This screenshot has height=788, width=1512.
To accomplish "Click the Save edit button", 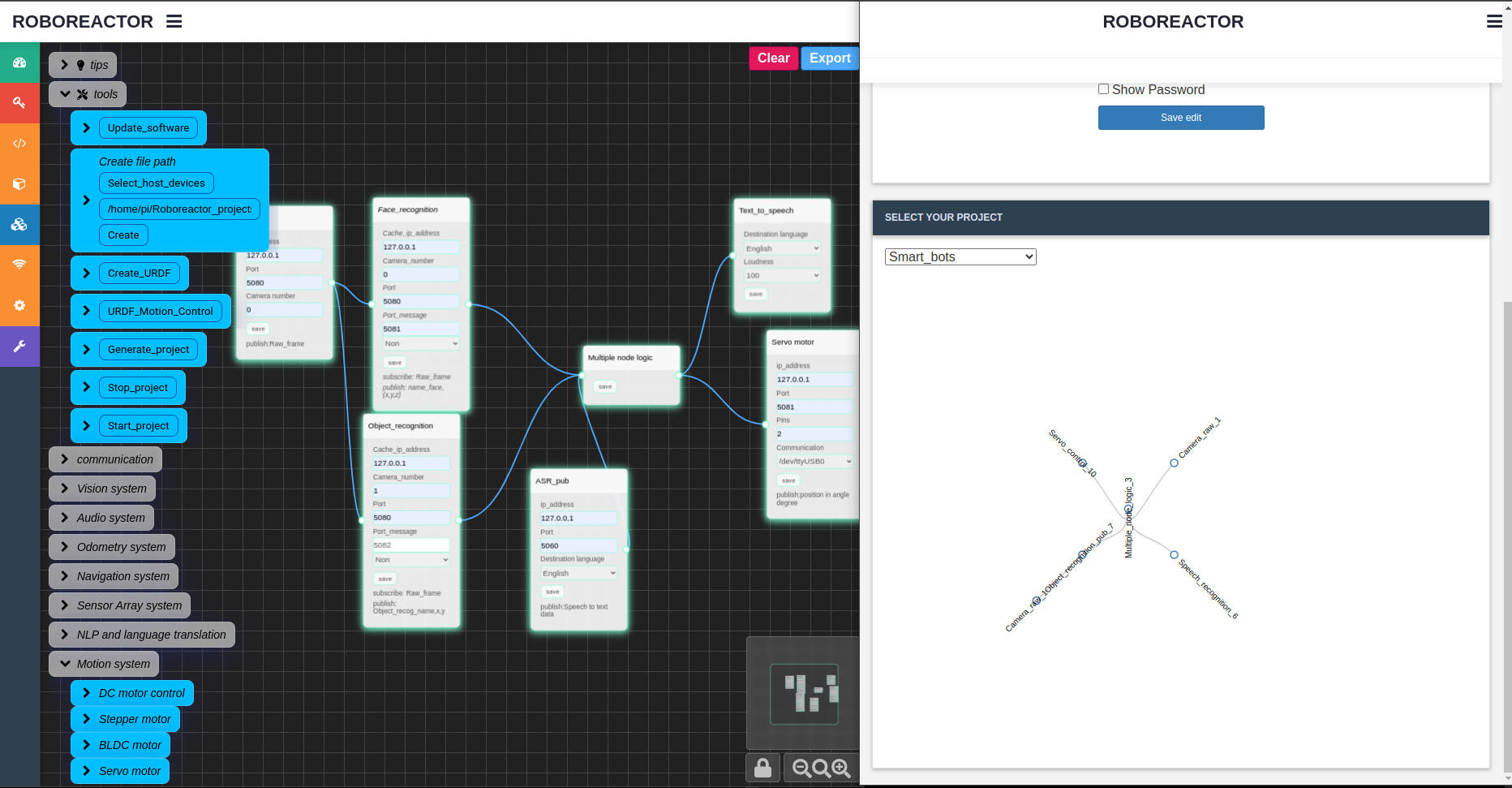I will tap(1181, 118).
